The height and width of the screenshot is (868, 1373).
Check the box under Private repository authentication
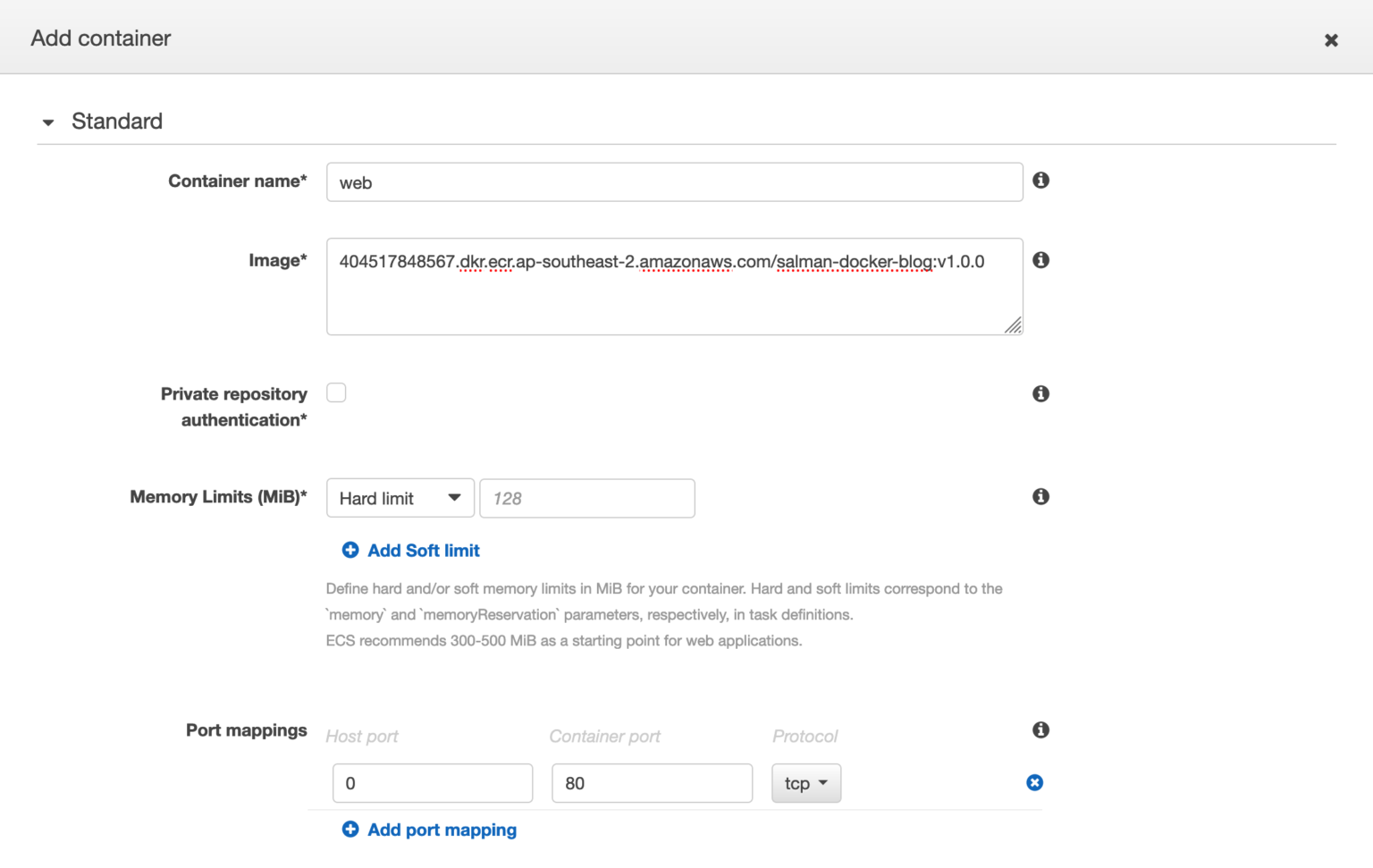(x=336, y=392)
